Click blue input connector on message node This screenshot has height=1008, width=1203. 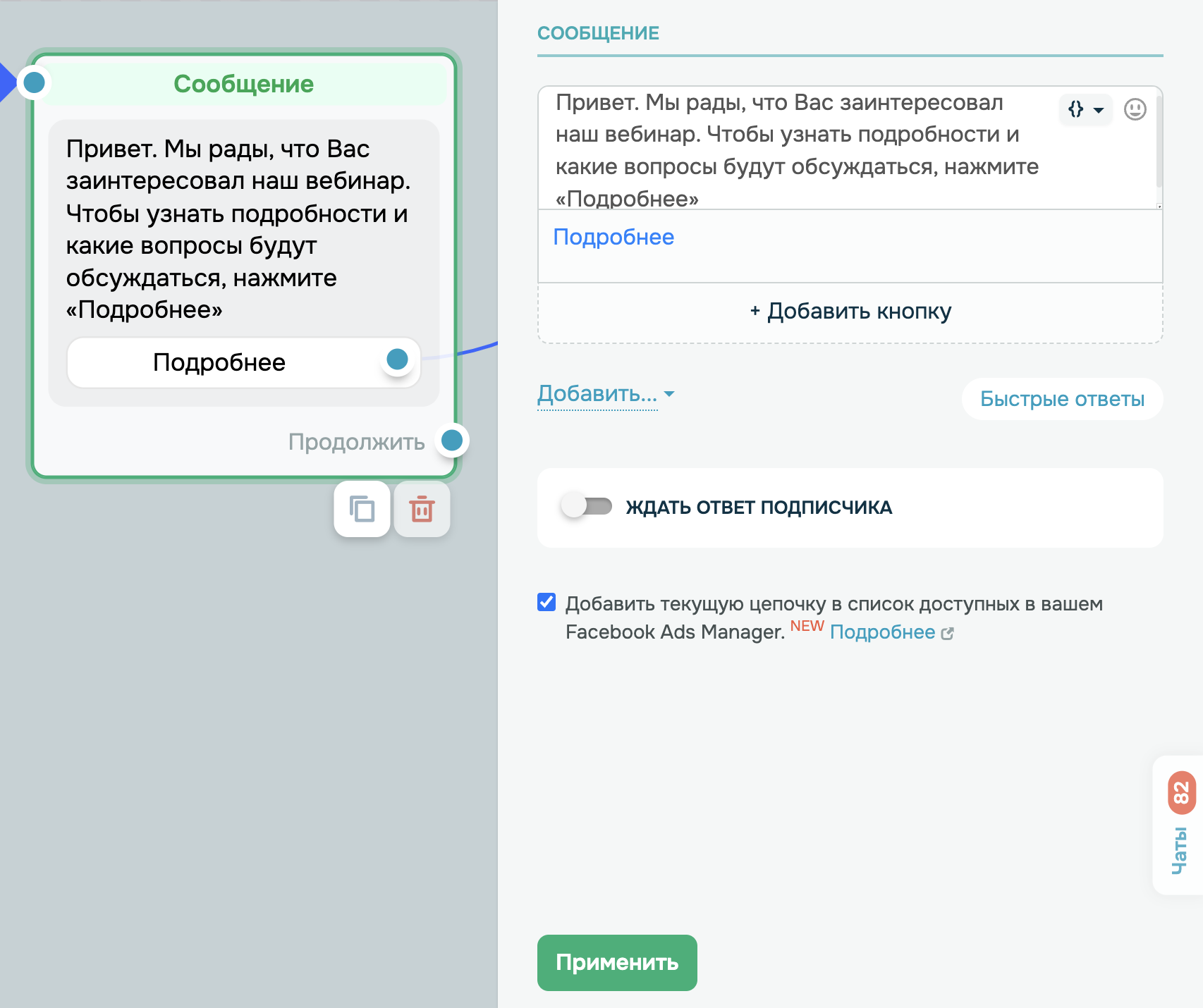point(33,82)
